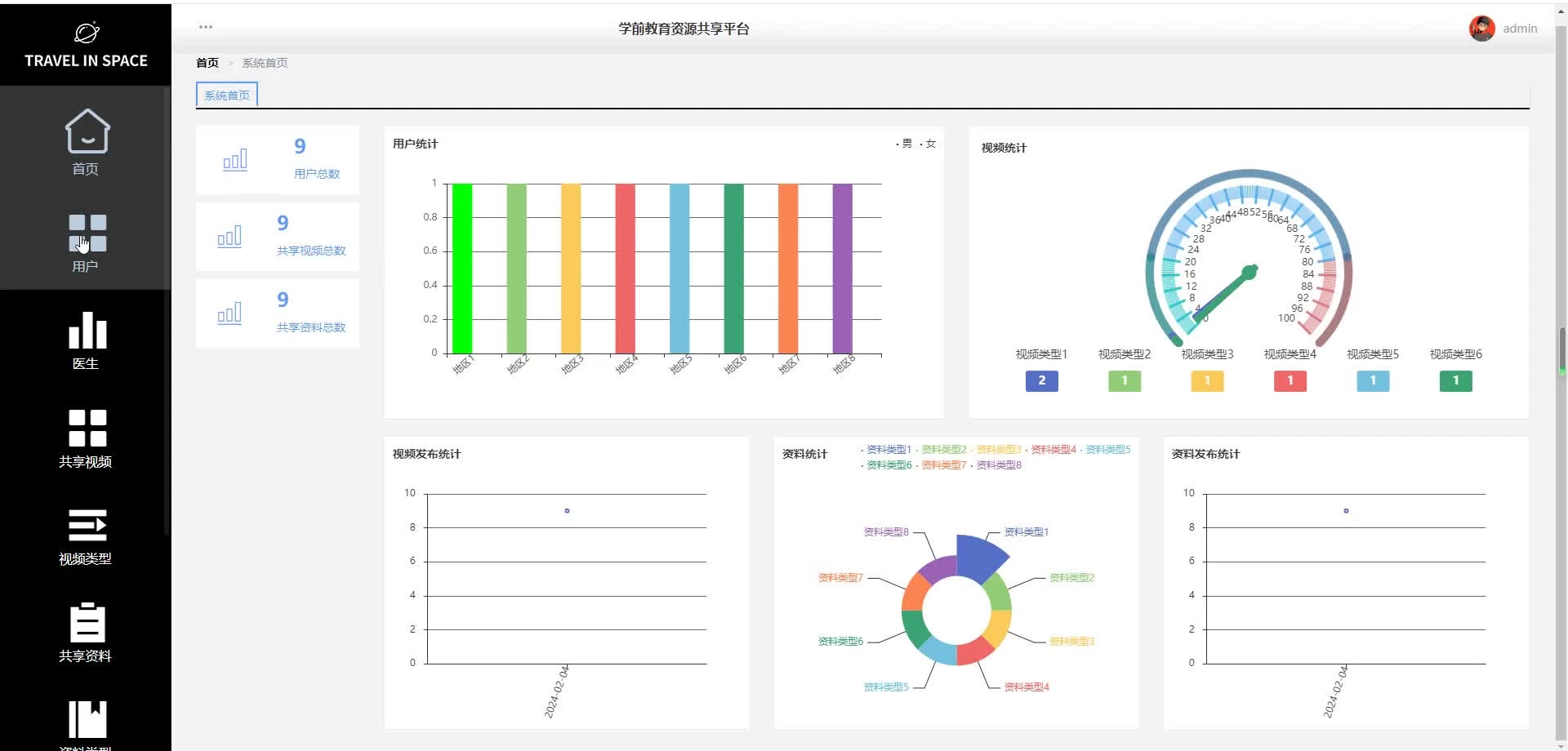Image resolution: width=1568 pixels, height=751 pixels.
Task: Select the 系统首页 tab
Action: pyautogui.click(x=227, y=96)
